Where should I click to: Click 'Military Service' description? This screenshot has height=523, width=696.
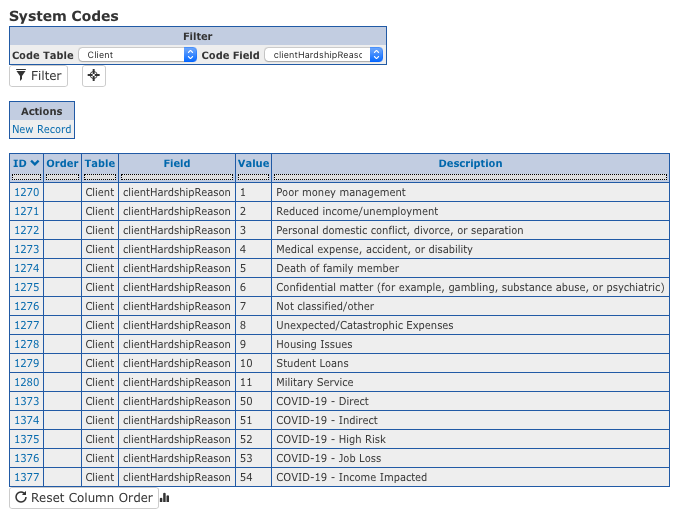(x=315, y=382)
